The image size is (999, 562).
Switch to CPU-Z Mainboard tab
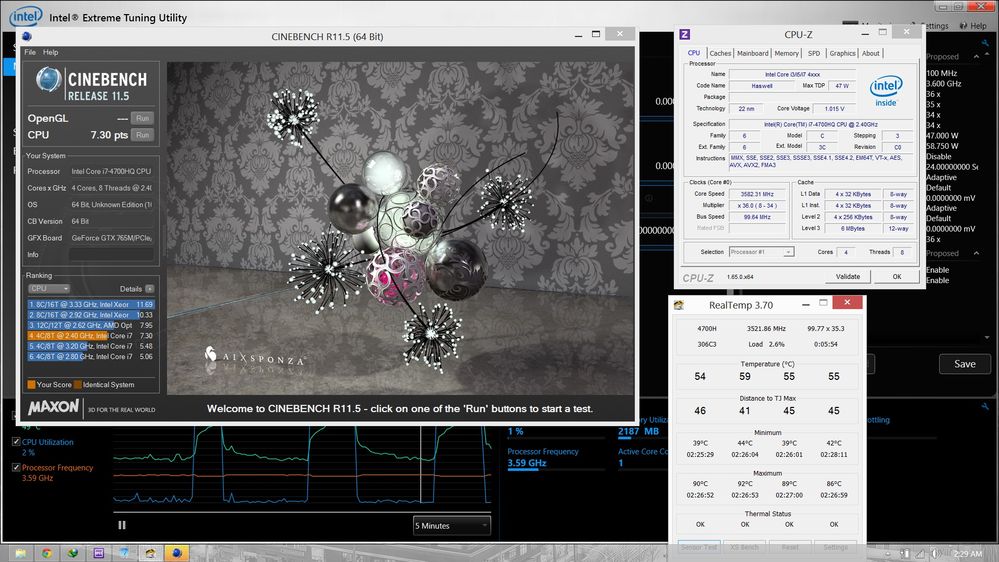[x=752, y=54]
